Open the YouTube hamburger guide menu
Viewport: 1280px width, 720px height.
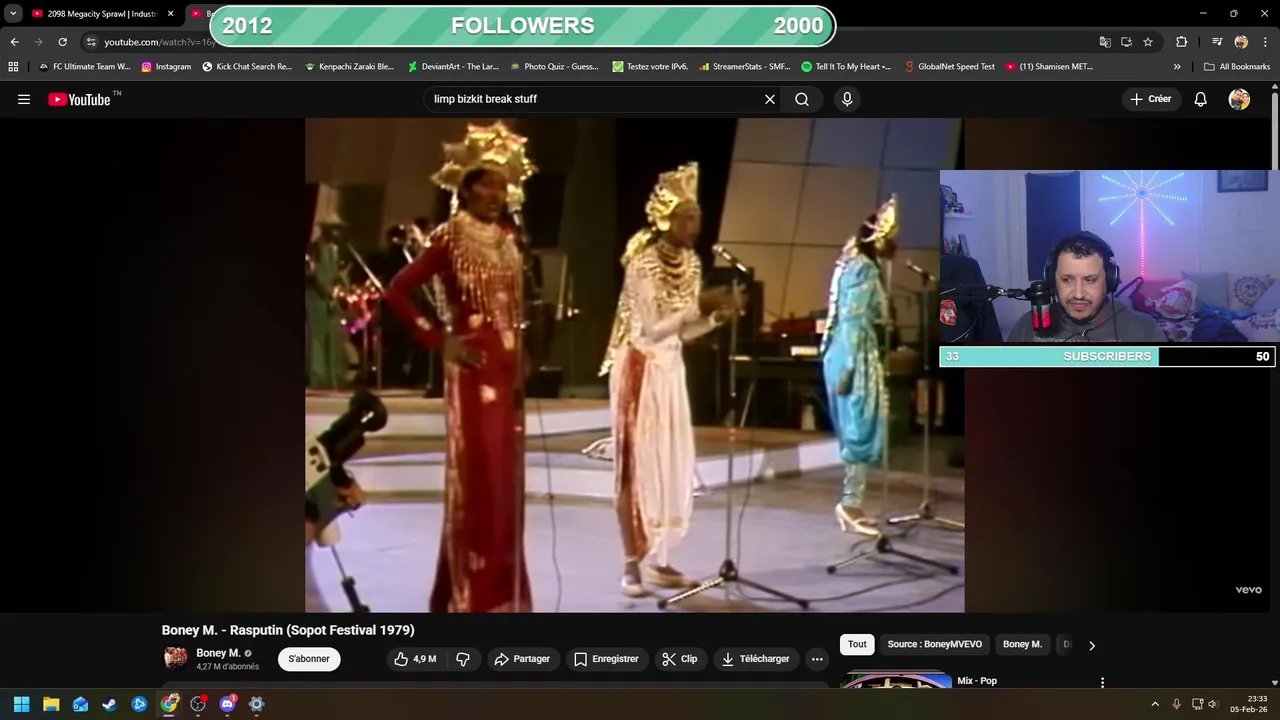24,99
